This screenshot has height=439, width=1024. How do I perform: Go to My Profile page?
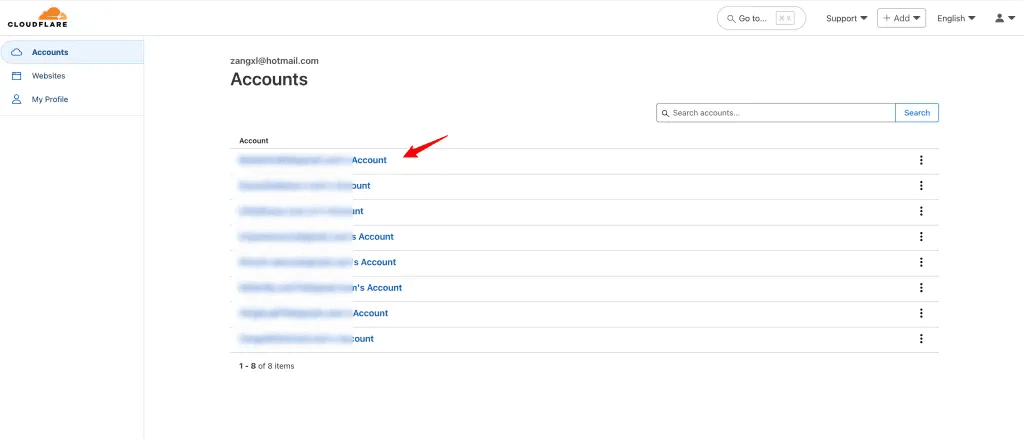(x=50, y=100)
